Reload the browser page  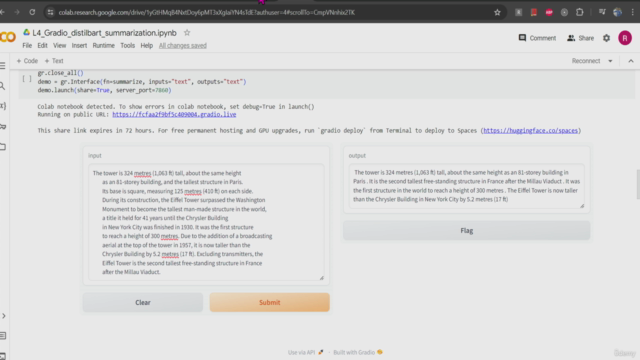tap(32, 12)
